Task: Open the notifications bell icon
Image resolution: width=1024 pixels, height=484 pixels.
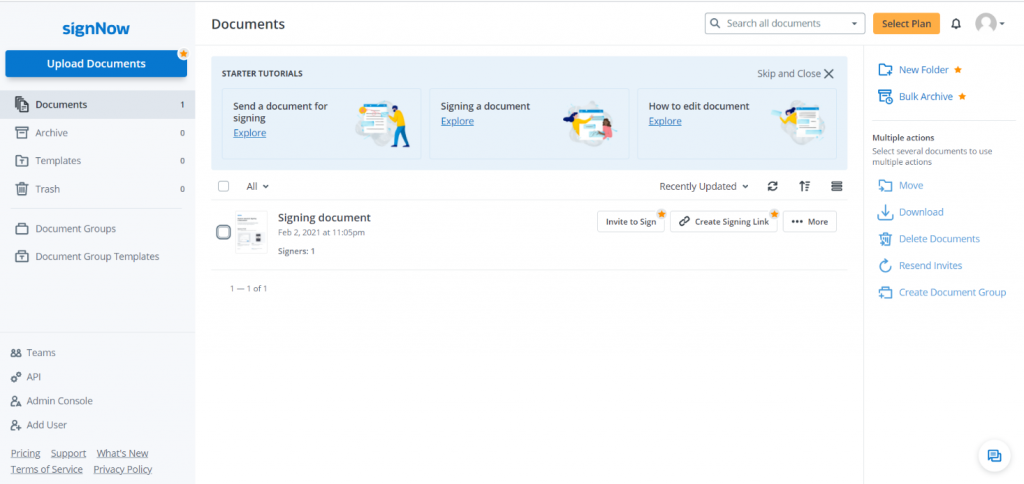Action: pyautogui.click(x=956, y=24)
